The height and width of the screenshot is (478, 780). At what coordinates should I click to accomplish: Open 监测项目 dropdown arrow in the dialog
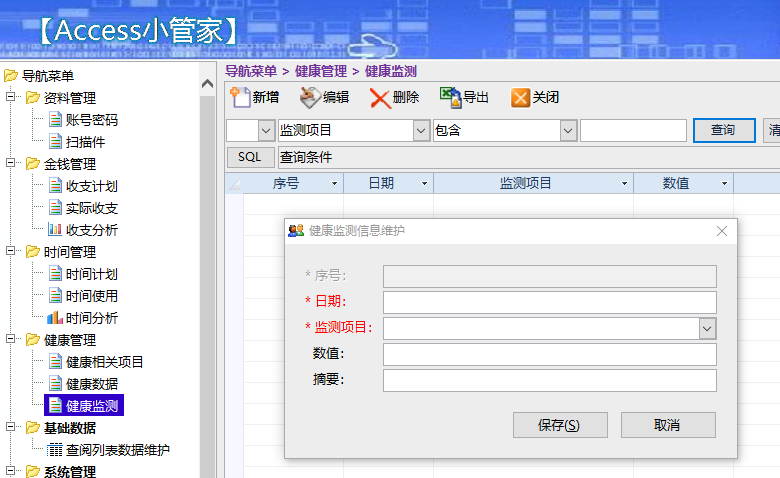(x=707, y=329)
